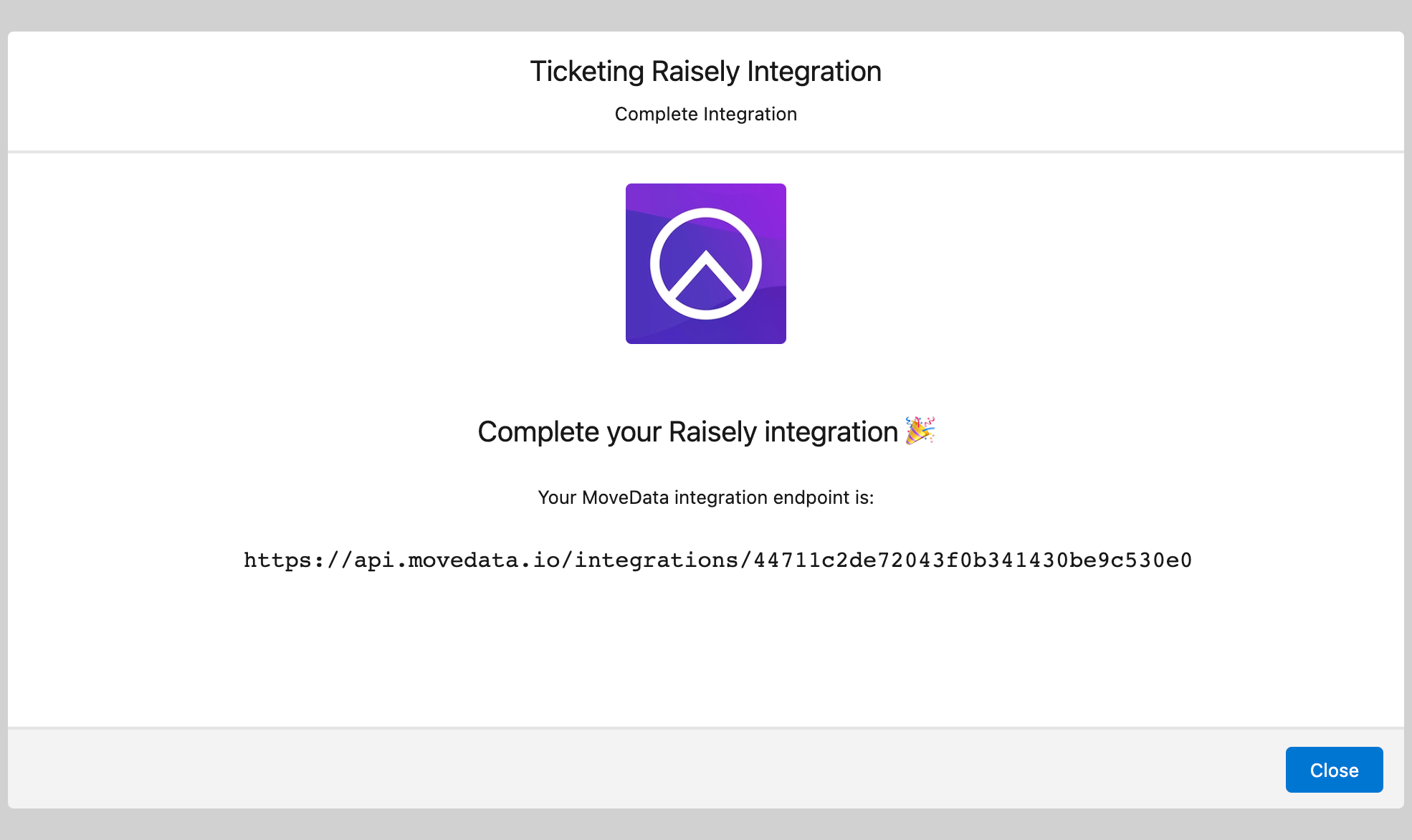This screenshot has height=840, width=1412.
Task: Click the "integrations" path segment in the URL
Action: coord(657,560)
